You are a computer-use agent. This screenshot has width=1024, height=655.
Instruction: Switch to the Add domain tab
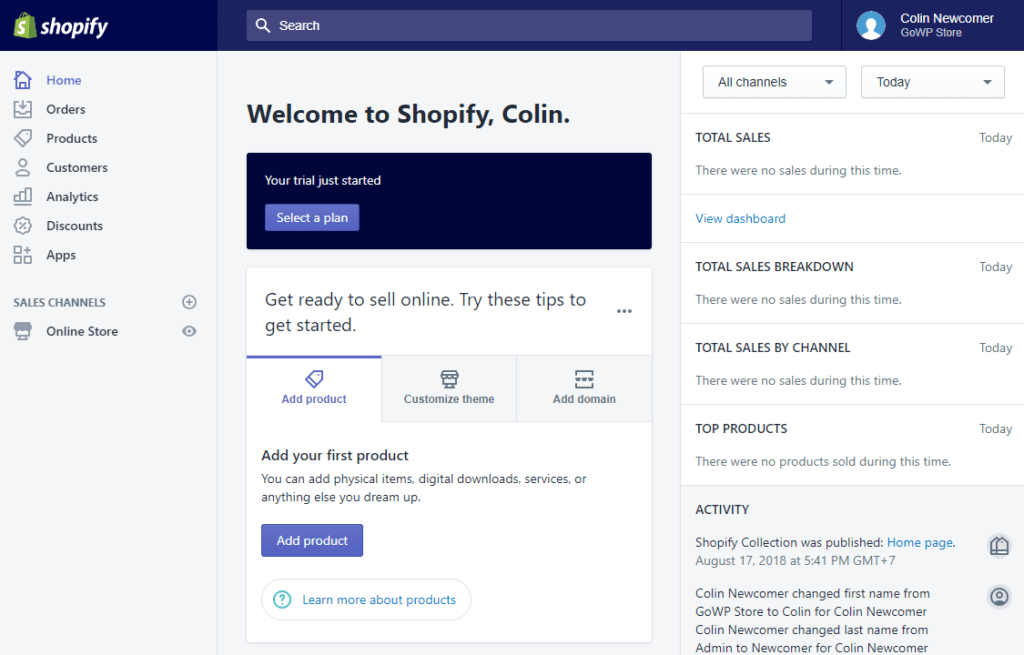point(584,389)
